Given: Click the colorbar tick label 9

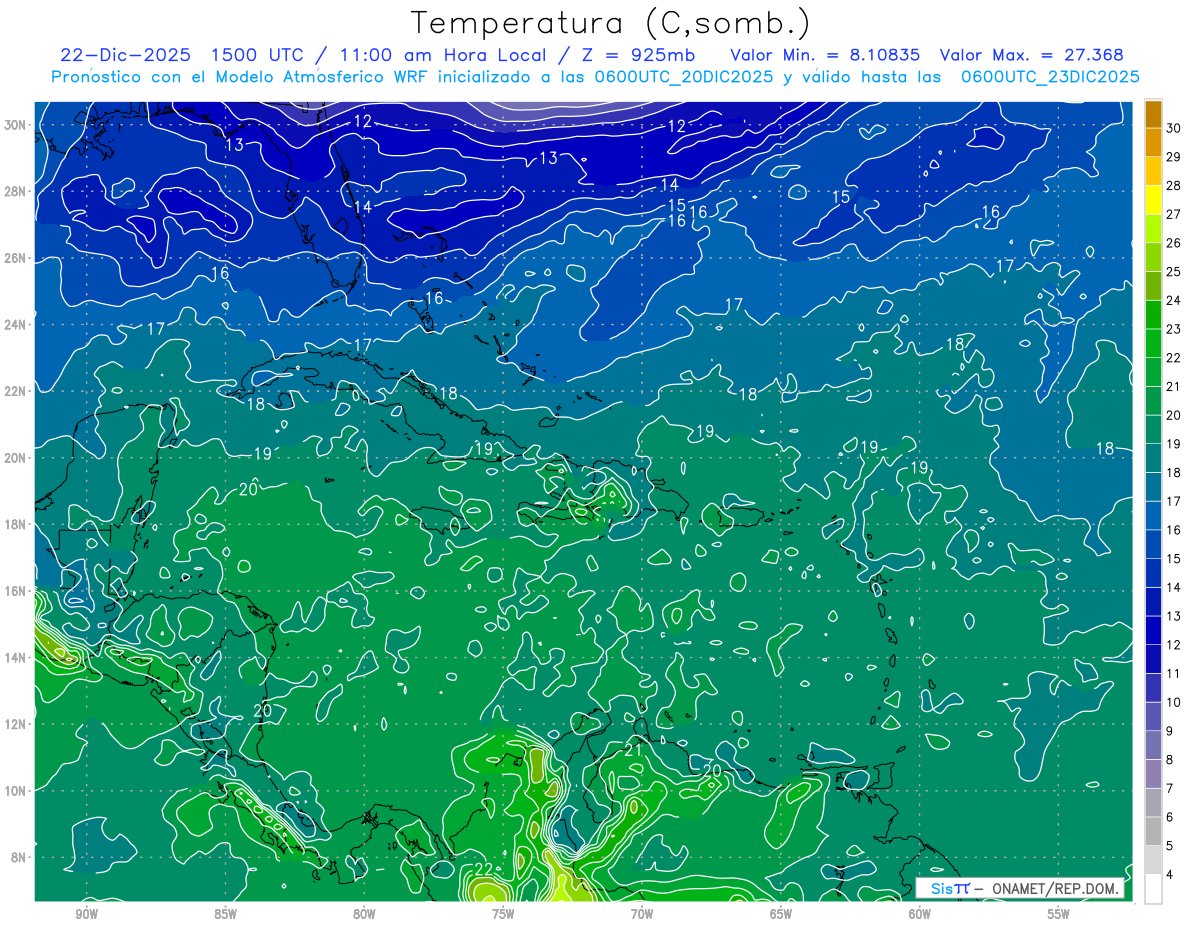Looking at the screenshot, I should (x=1171, y=732).
